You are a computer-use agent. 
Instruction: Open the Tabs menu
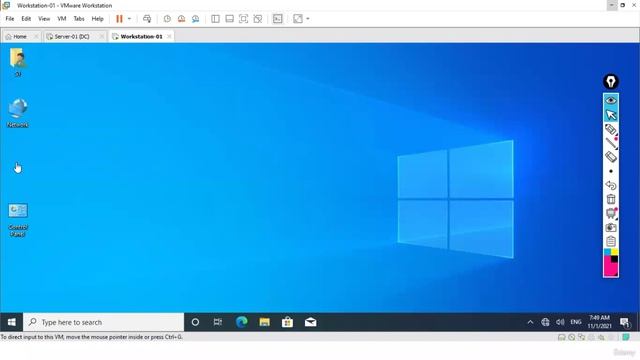pyautogui.click(x=79, y=19)
